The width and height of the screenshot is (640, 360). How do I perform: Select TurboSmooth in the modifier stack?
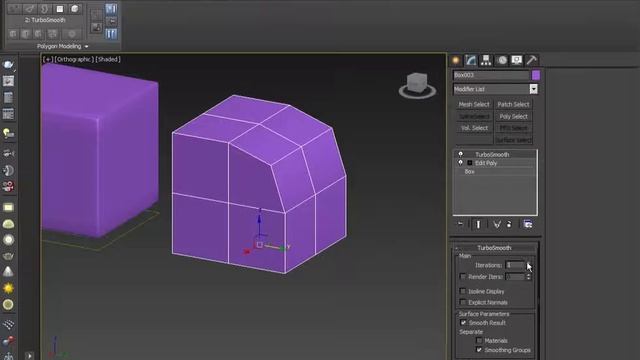coord(492,155)
